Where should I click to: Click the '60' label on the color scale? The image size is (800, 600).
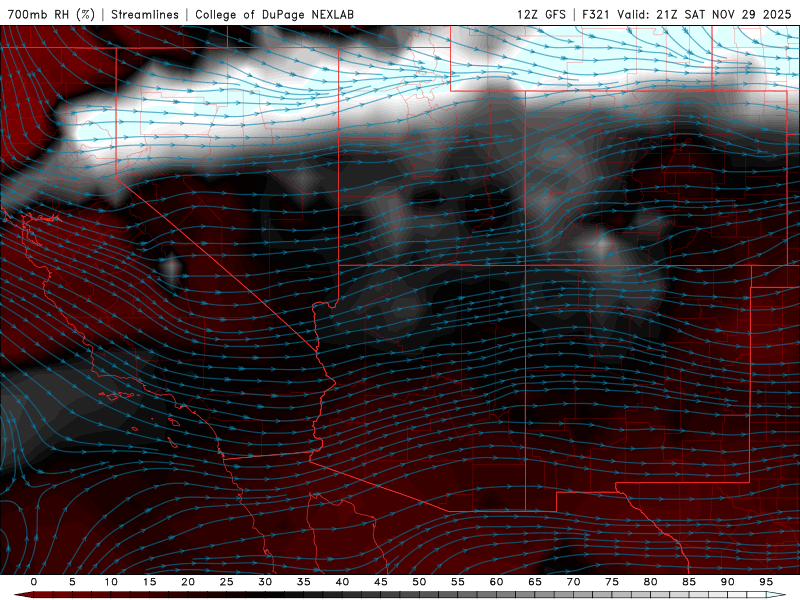(x=496, y=582)
